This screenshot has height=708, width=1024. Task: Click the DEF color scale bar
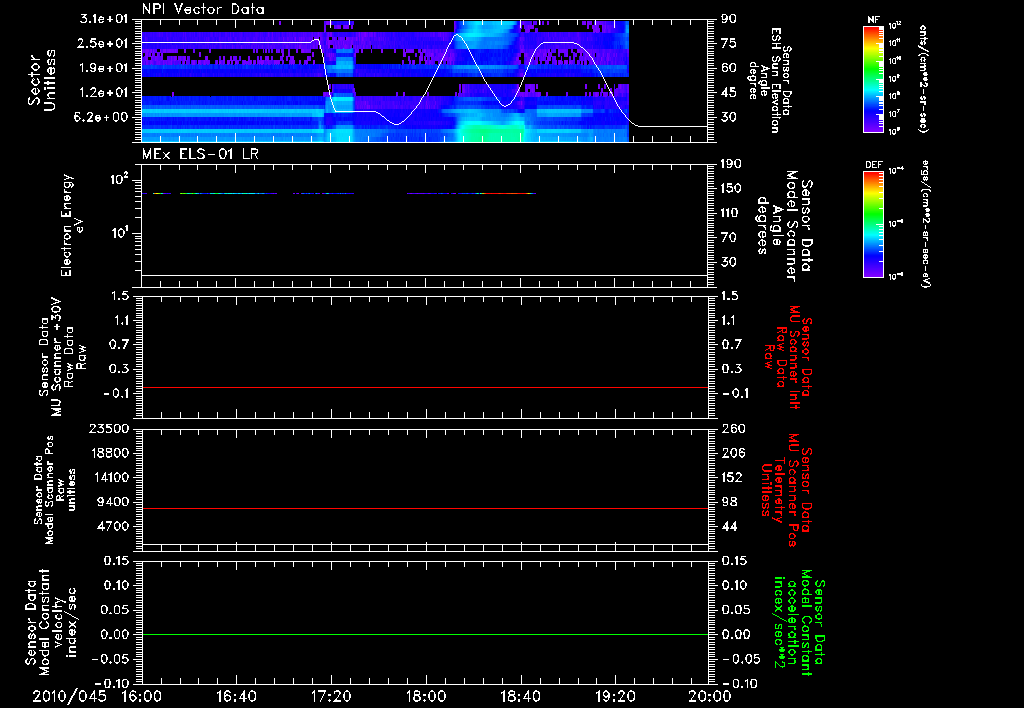pos(874,224)
